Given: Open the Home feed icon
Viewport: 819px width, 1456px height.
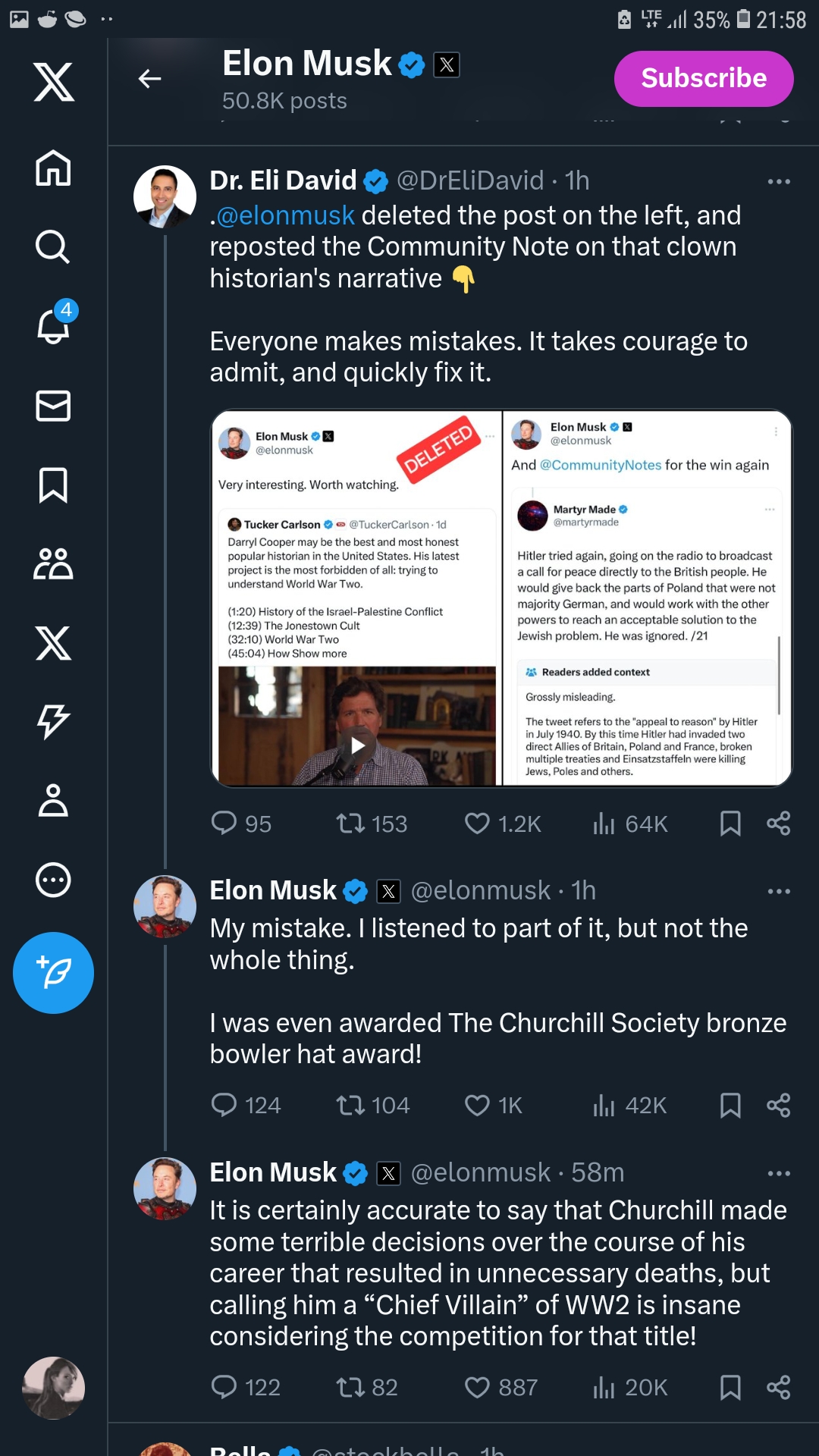Looking at the screenshot, I should [x=53, y=168].
